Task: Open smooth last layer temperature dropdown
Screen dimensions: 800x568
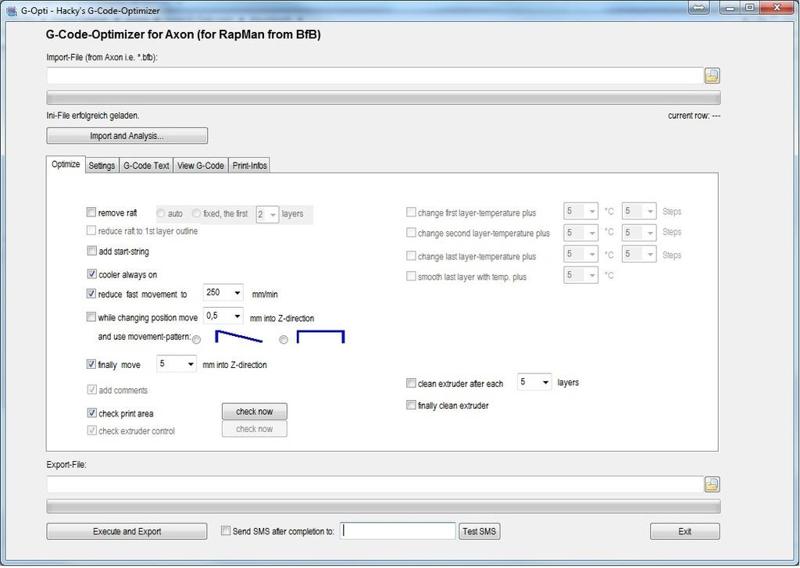Action: pos(592,276)
